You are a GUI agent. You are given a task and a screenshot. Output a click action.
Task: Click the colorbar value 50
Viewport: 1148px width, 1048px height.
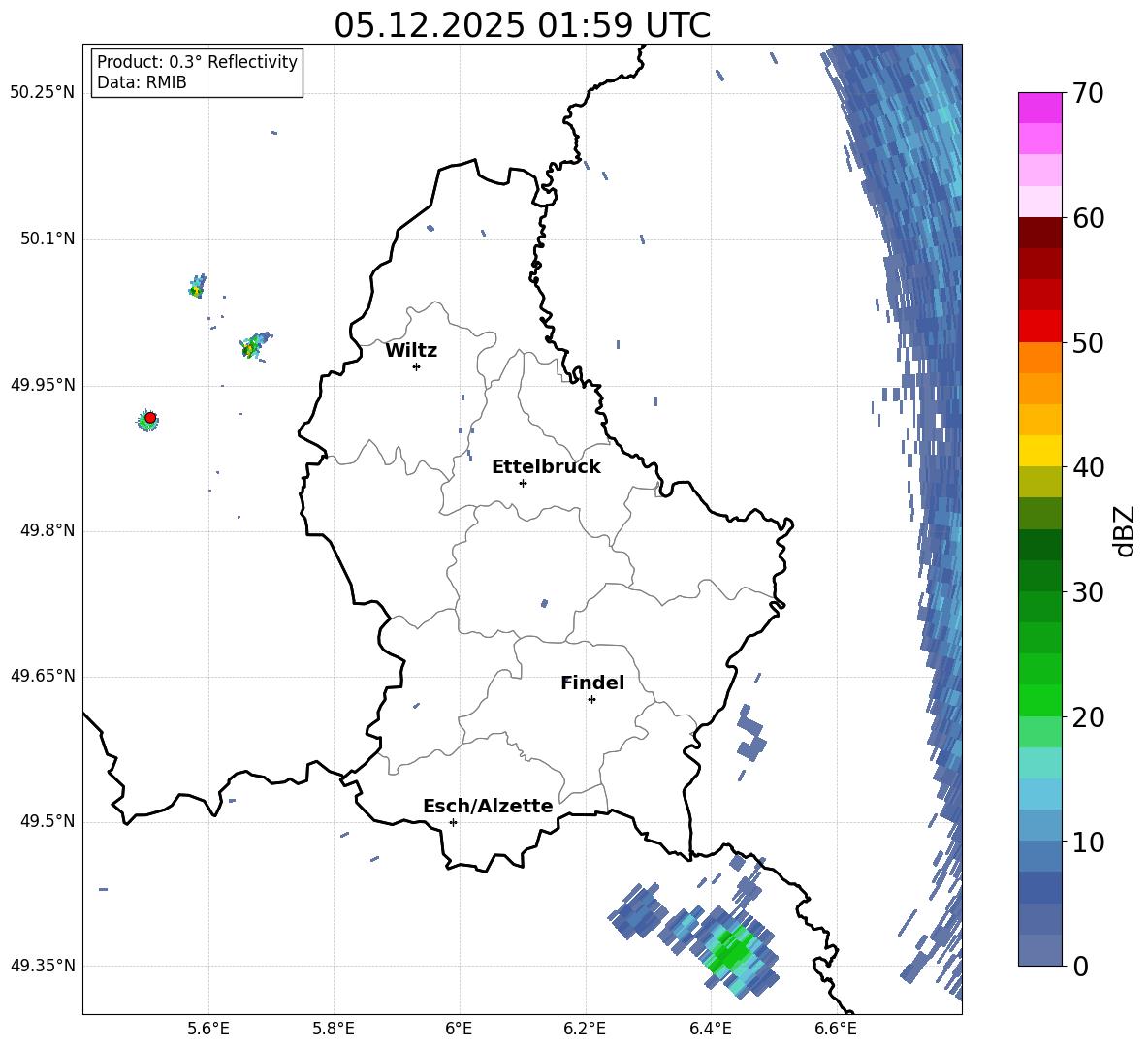pos(1088,343)
